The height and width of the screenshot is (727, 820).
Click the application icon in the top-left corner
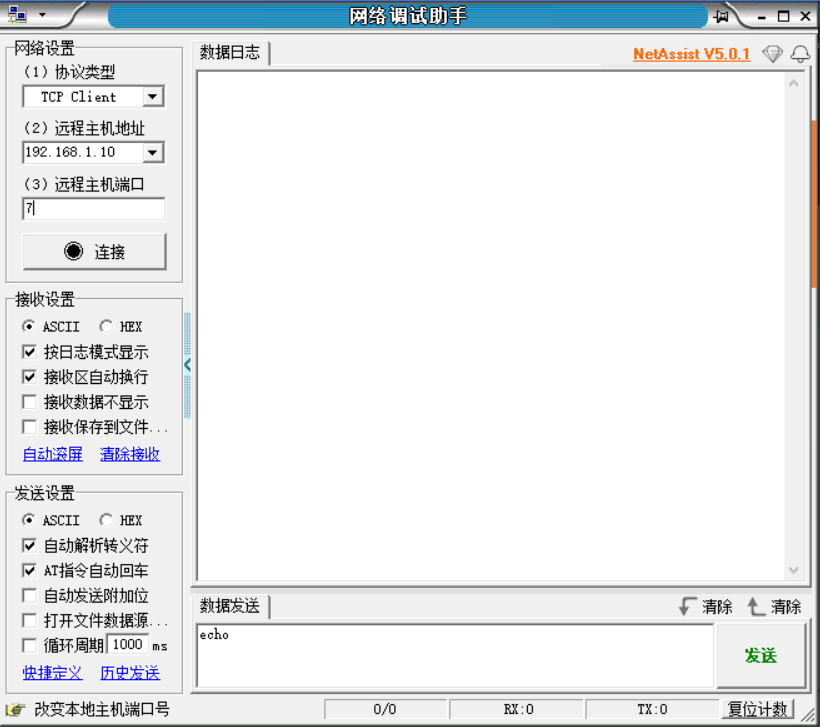[x=18, y=14]
